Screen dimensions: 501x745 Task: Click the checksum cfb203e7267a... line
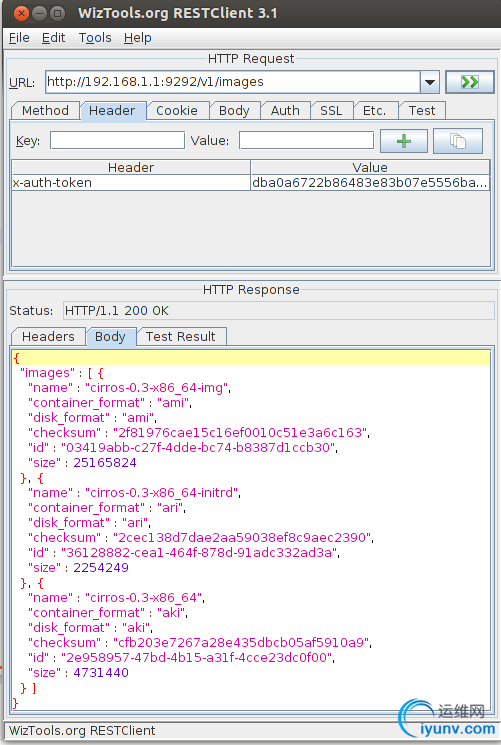coord(200,643)
